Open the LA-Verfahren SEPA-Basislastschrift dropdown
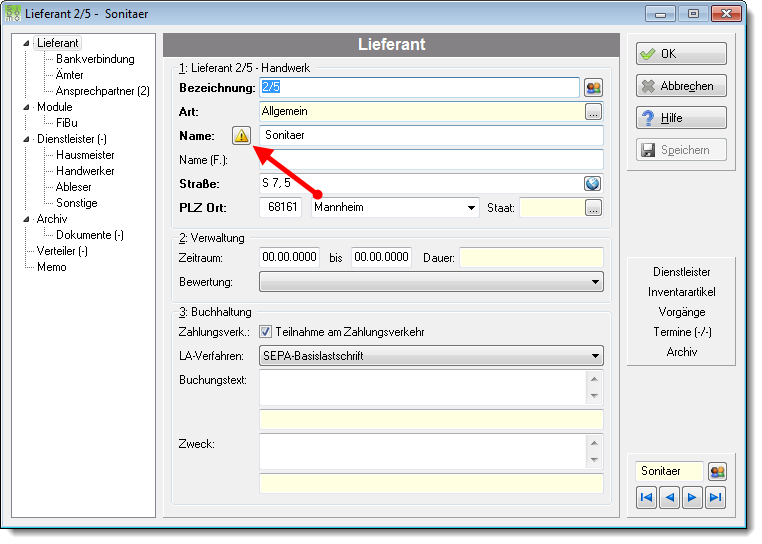The width and height of the screenshot is (762, 544). click(432, 356)
